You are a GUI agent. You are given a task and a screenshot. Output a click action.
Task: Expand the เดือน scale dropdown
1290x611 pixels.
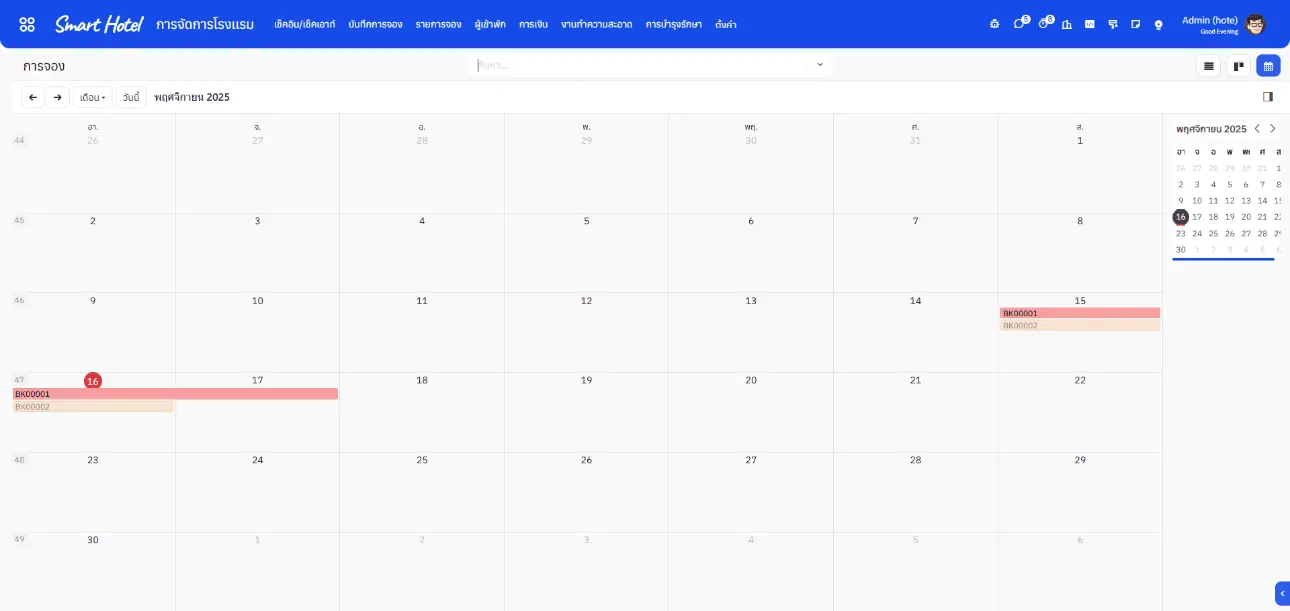point(92,97)
